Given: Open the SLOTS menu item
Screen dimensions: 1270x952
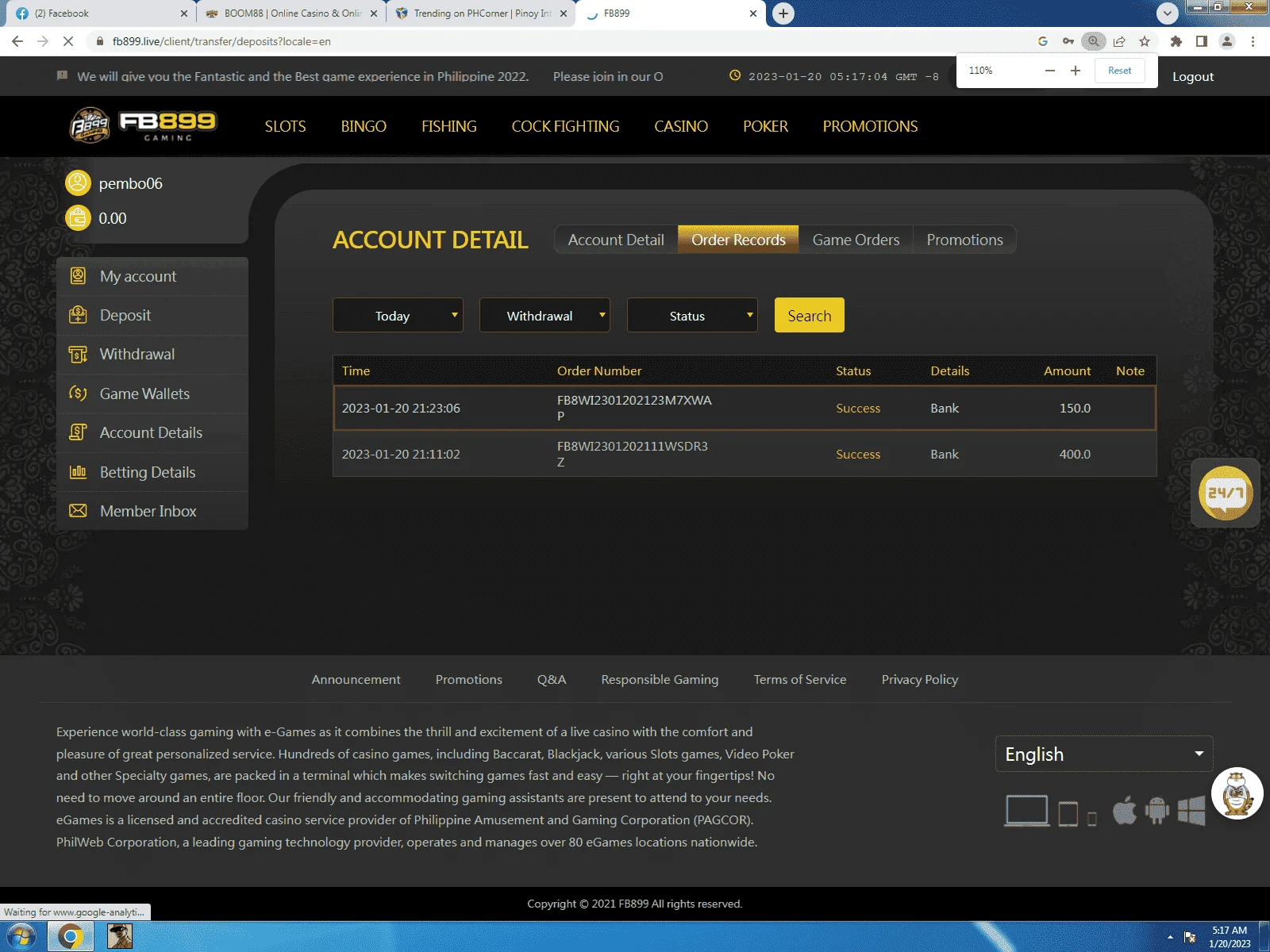Looking at the screenshot, I should [285, 126].
